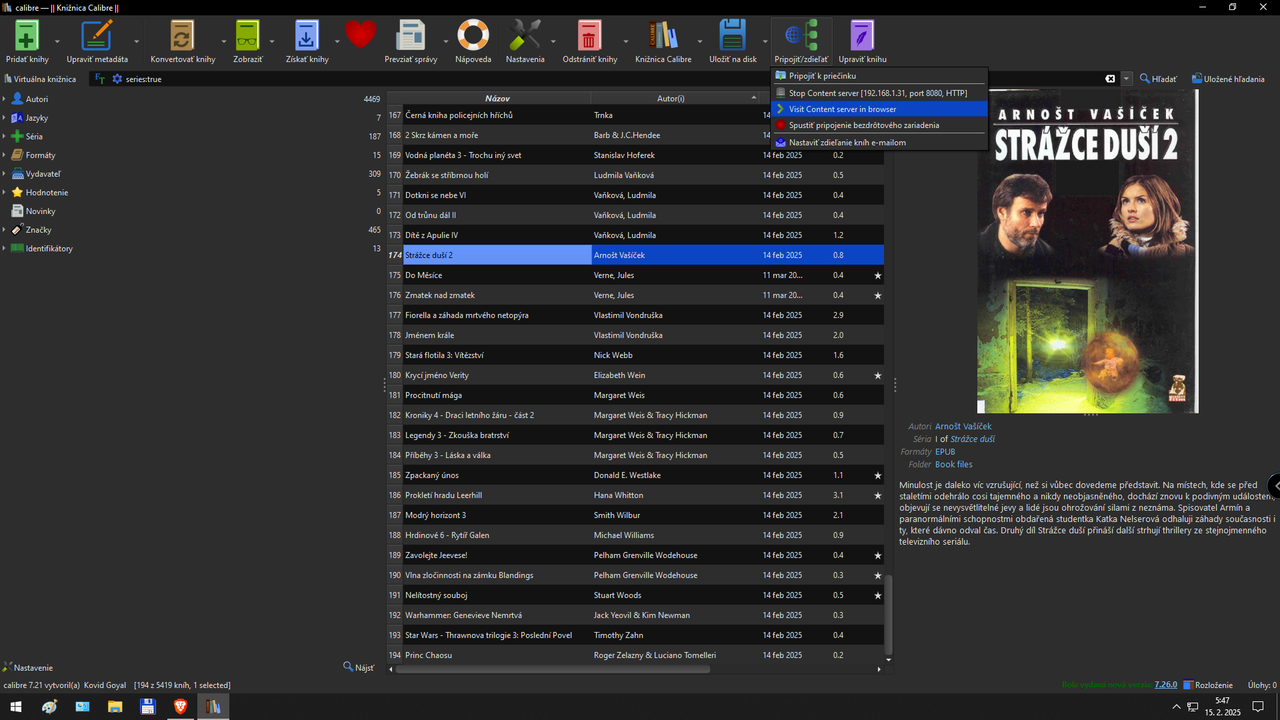Expand the Značky category
1280x720 pixels.
click(5, 230)
